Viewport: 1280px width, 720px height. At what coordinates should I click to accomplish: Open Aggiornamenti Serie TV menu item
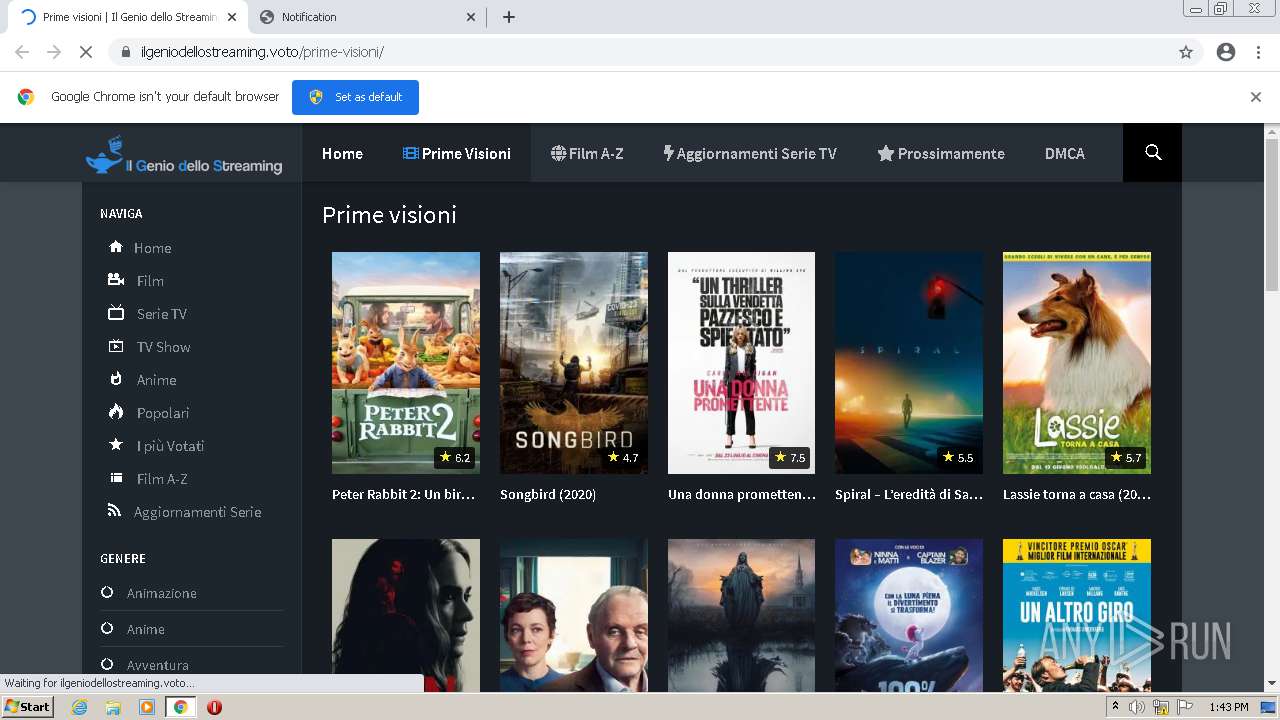(x=750, y=153)
